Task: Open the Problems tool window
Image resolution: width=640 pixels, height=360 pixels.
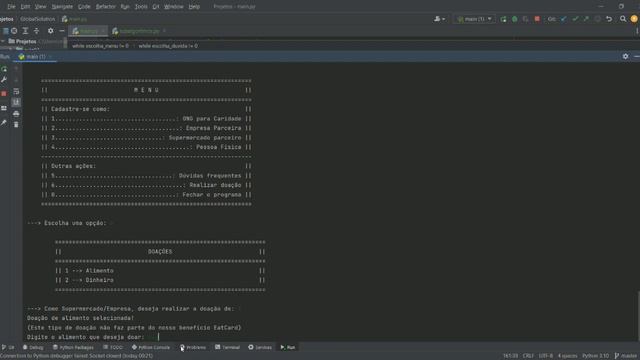Action: coord(193,347)
